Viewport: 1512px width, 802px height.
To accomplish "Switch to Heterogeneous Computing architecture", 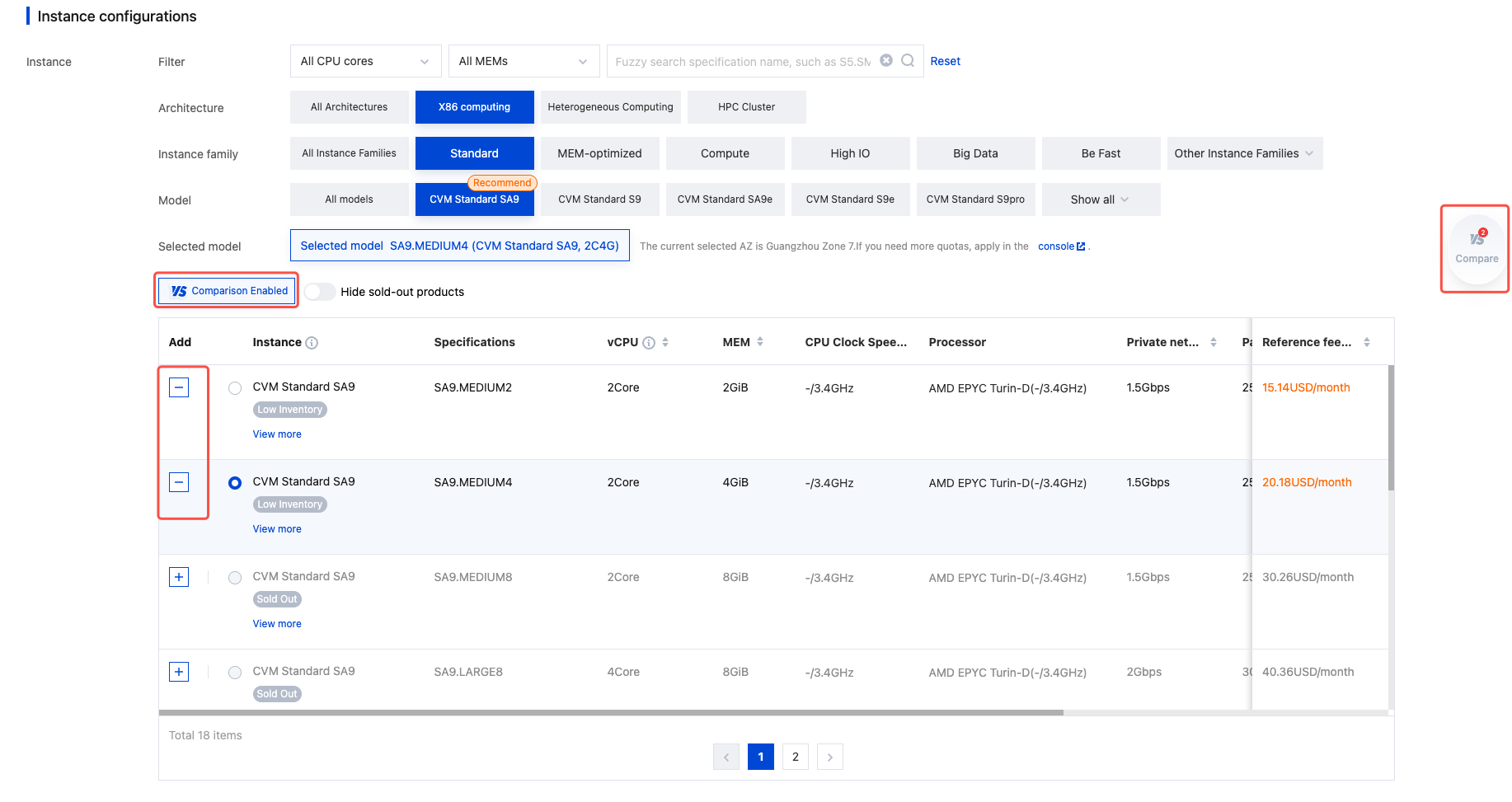I will (x=610, y=107).
